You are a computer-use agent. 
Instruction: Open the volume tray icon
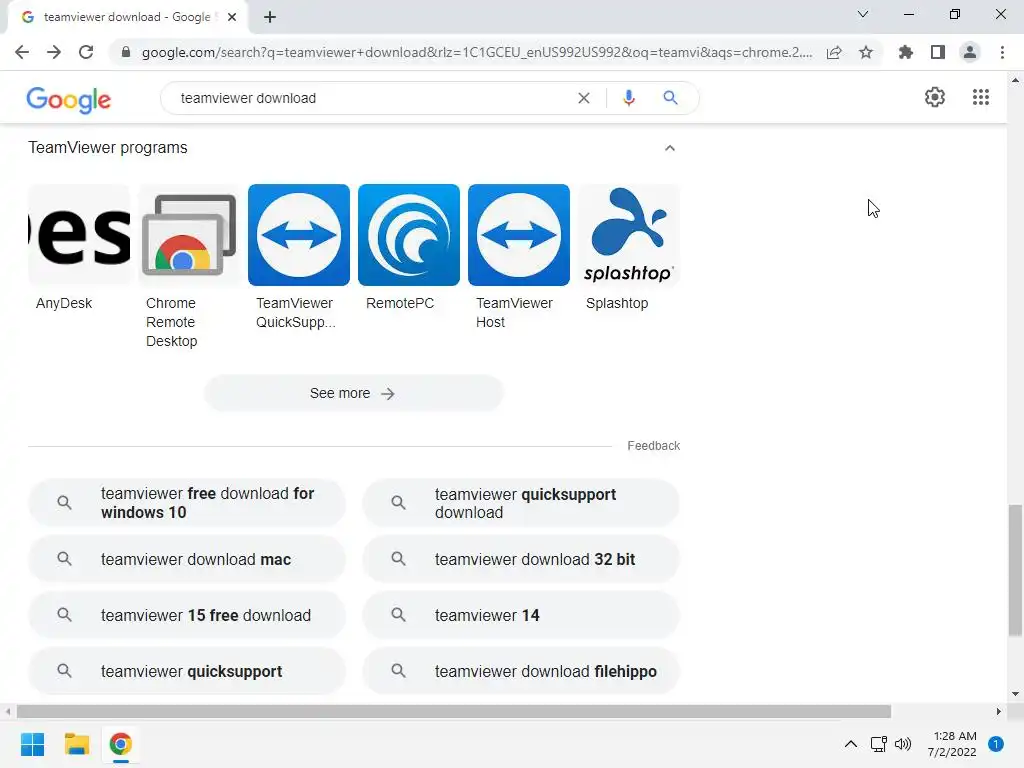903,744
